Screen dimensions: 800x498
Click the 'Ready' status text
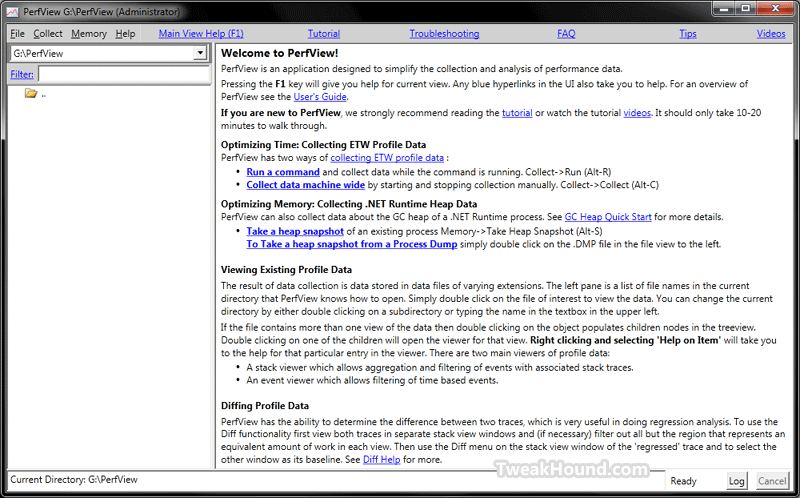pos(683,481)
